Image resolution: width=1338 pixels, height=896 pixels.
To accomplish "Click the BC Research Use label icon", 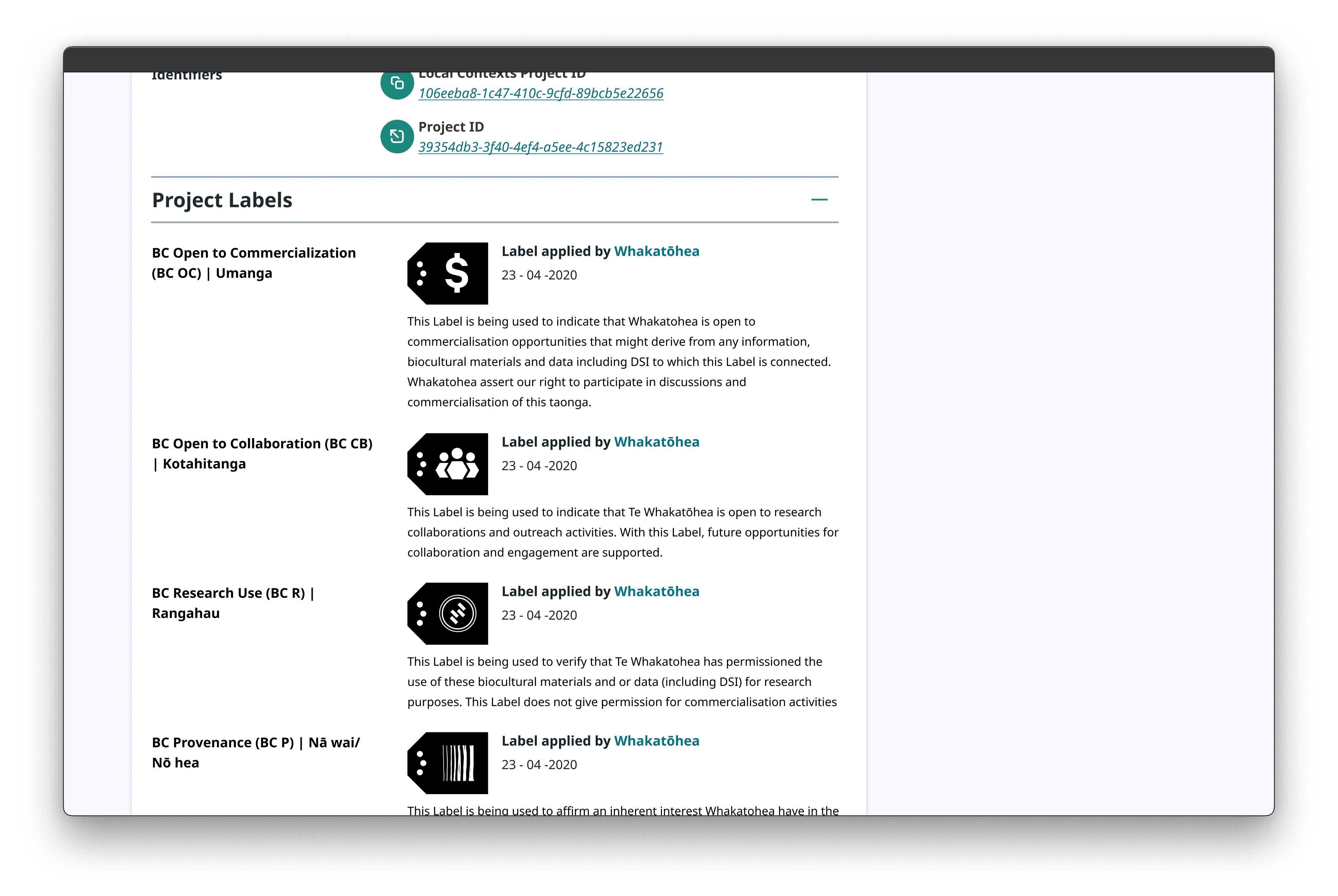I will click(448, 613).
